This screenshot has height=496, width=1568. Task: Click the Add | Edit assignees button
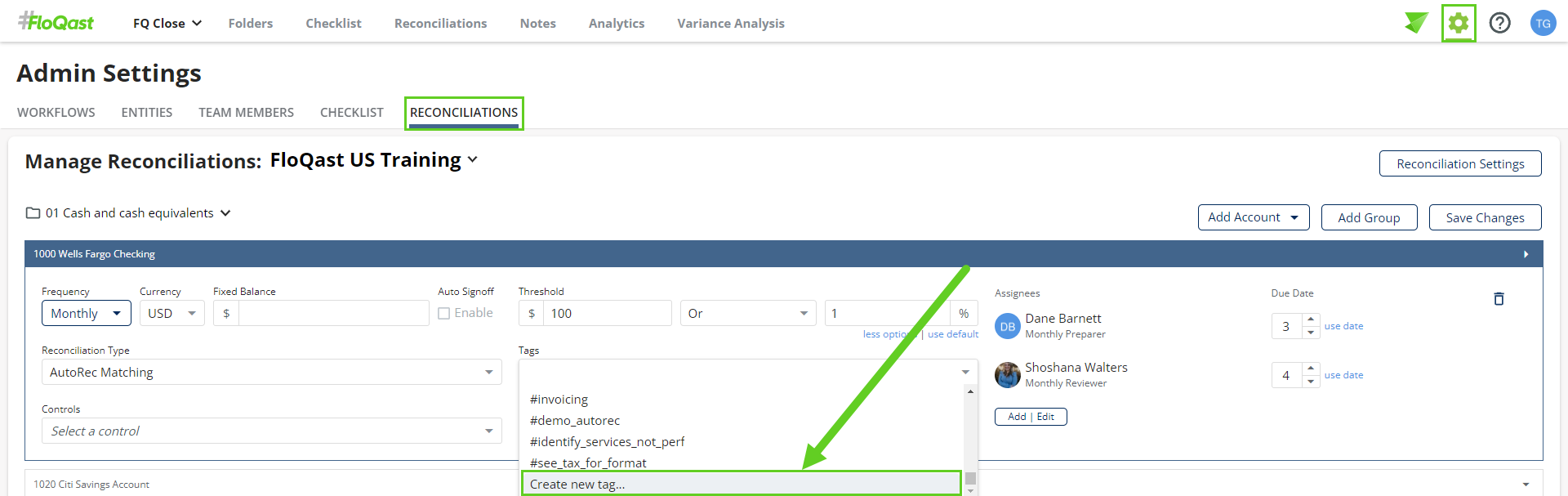click(x=1031, y=417)
